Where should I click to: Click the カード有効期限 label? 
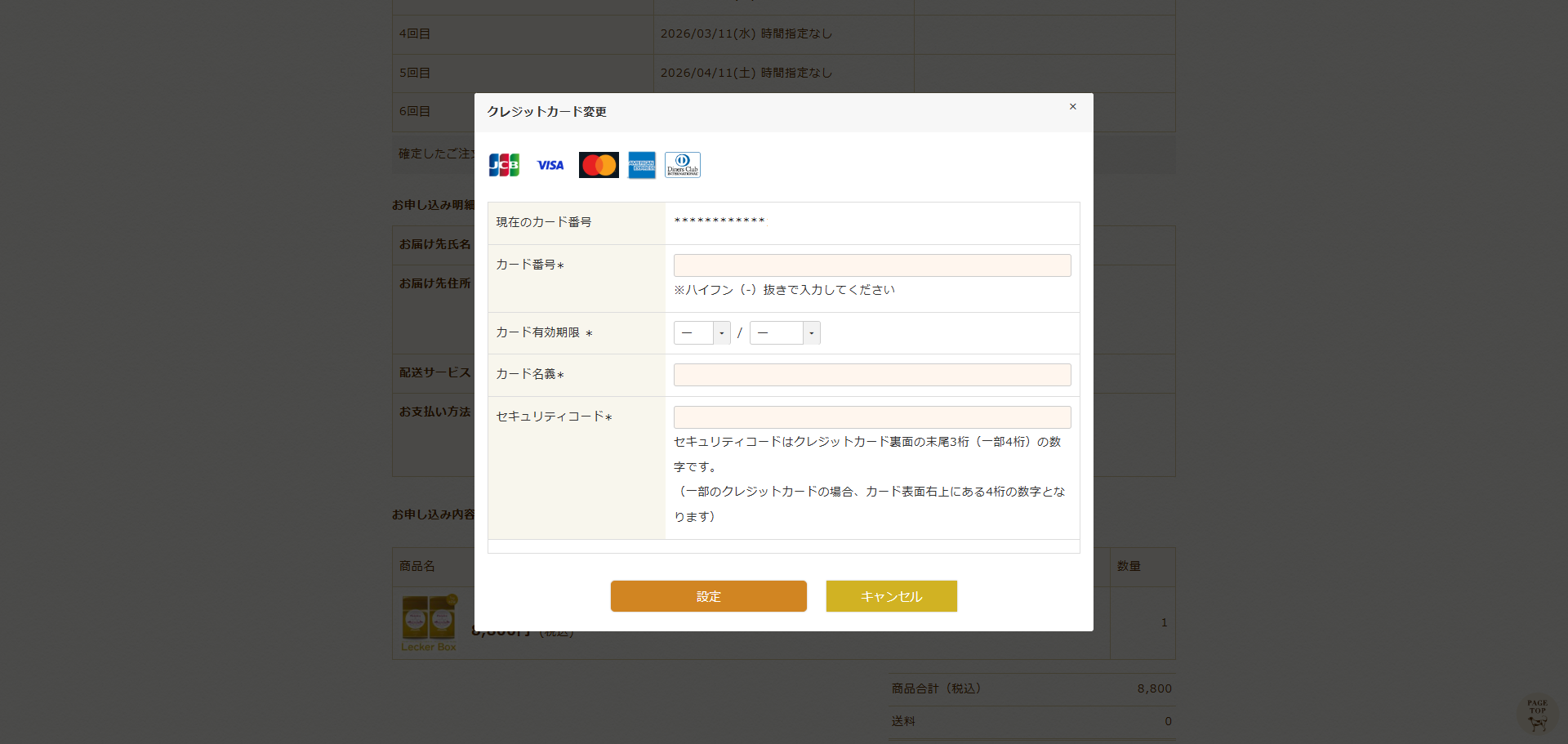(x=538, y=332)
